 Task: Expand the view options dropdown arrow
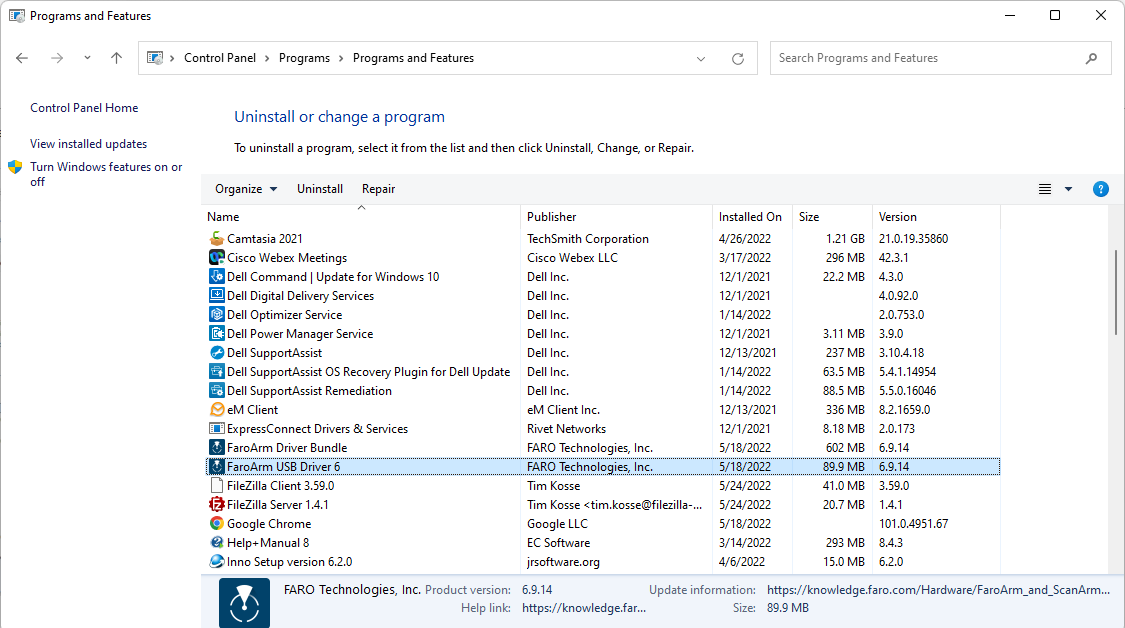coord(1068,189)
